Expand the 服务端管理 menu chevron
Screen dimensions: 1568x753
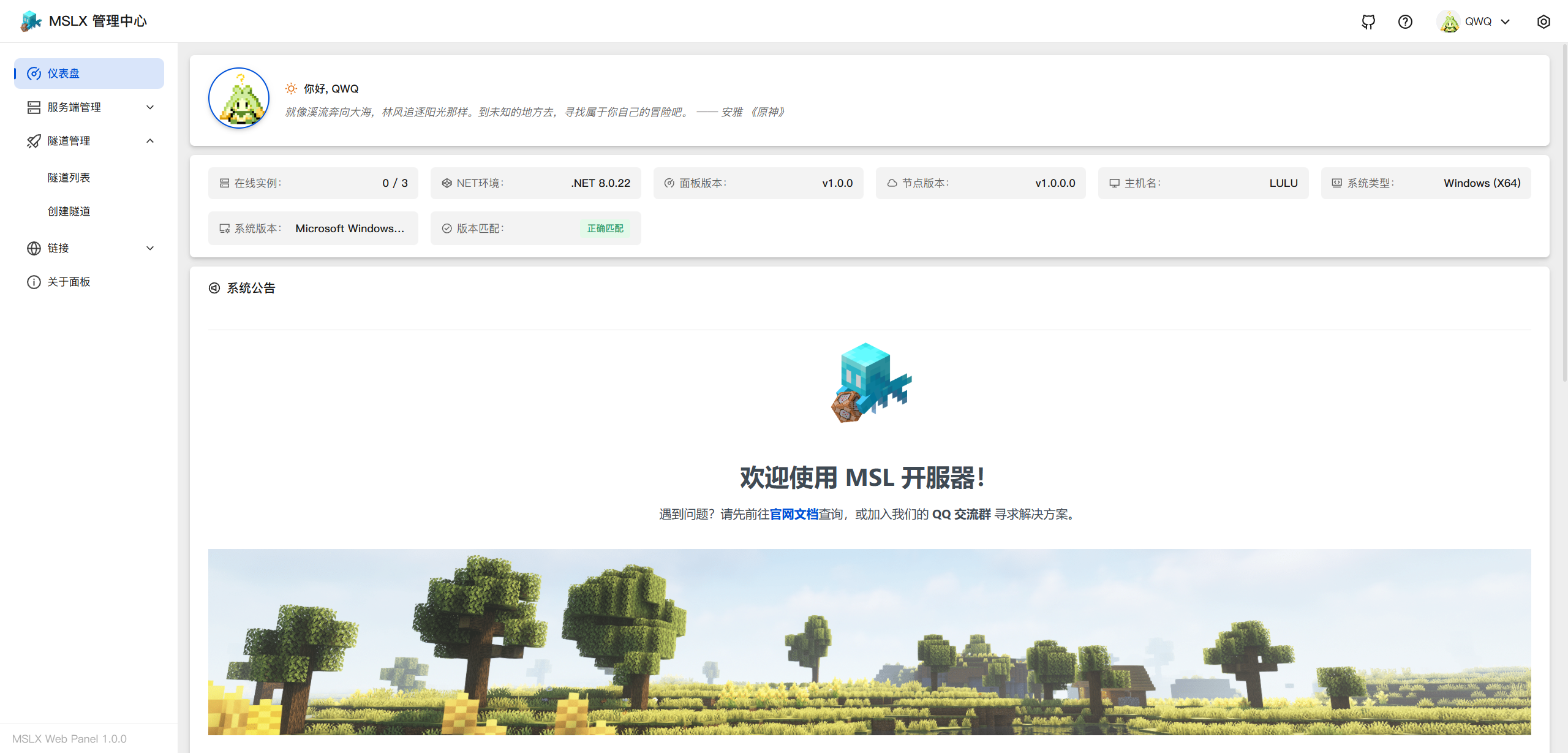click(x=150, y=107)
